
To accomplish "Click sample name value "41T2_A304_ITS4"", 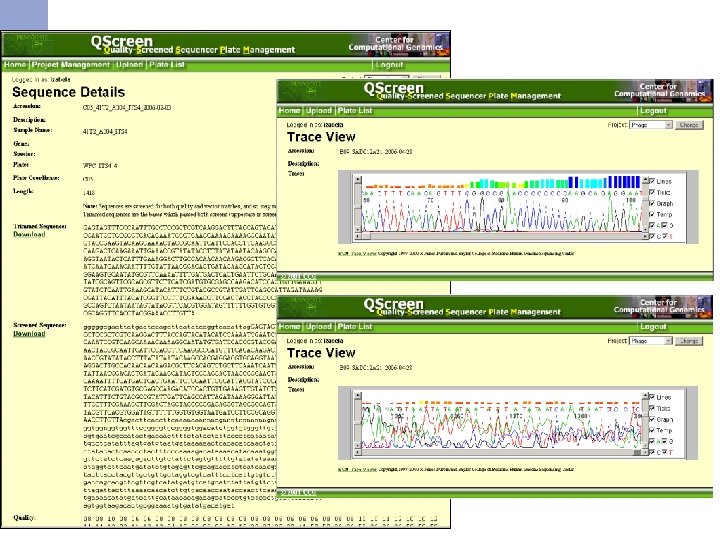I will [x=105, y=131].
